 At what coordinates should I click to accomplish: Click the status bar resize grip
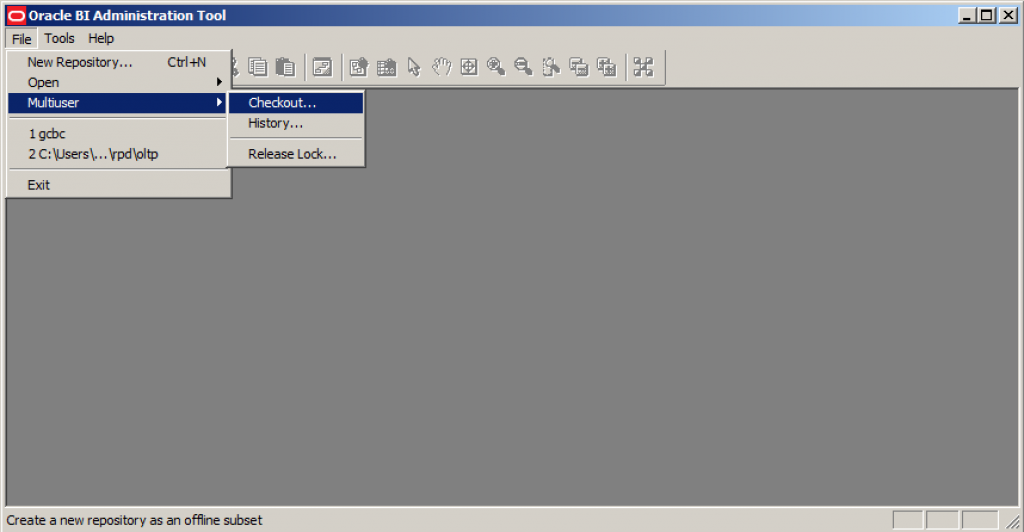[1013, 522]
